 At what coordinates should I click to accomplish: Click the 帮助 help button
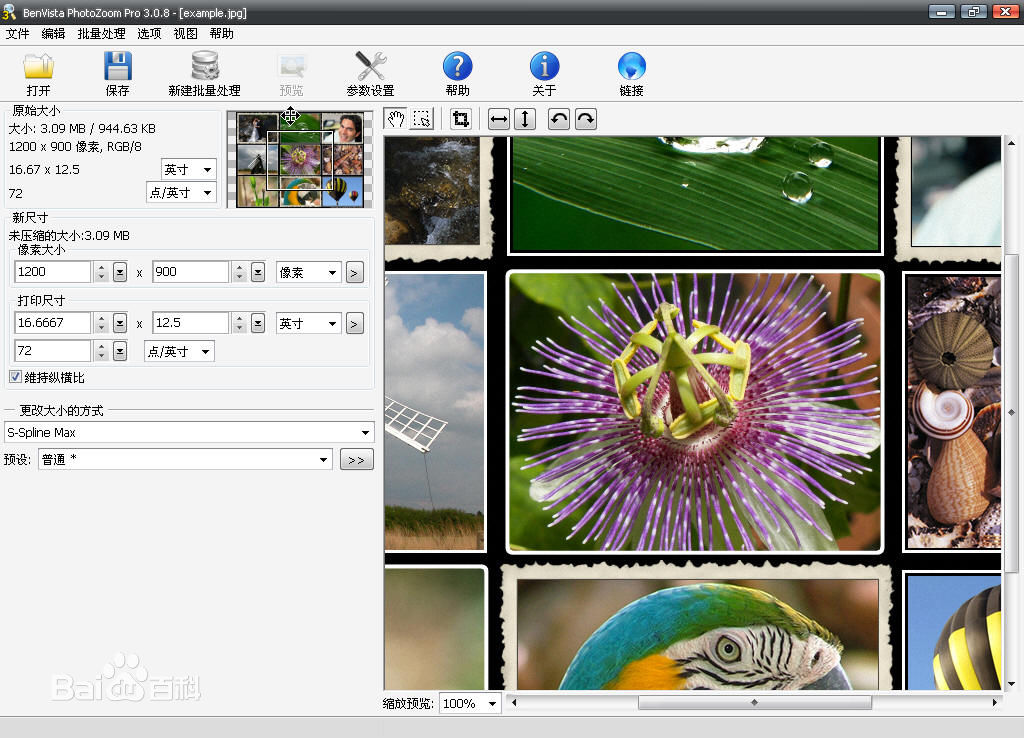457,70
